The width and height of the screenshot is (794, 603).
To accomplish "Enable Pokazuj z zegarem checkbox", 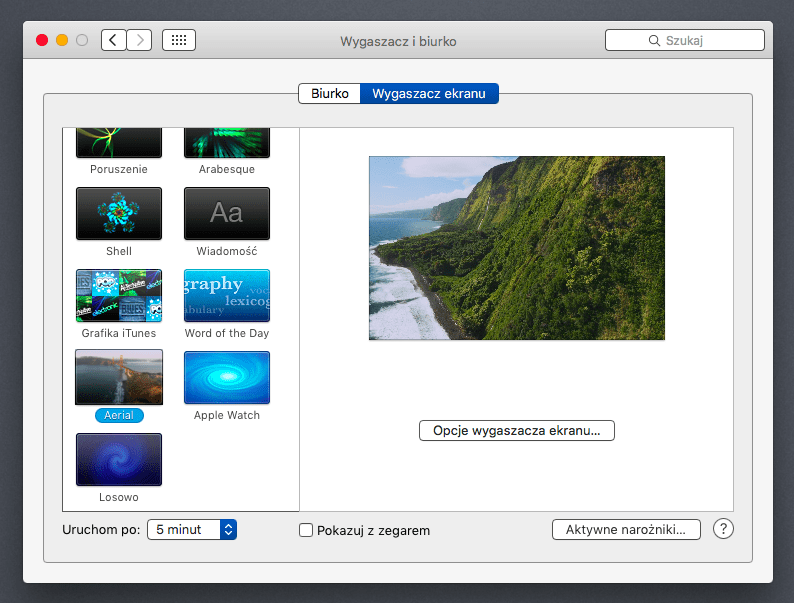I will click(307, 530).
